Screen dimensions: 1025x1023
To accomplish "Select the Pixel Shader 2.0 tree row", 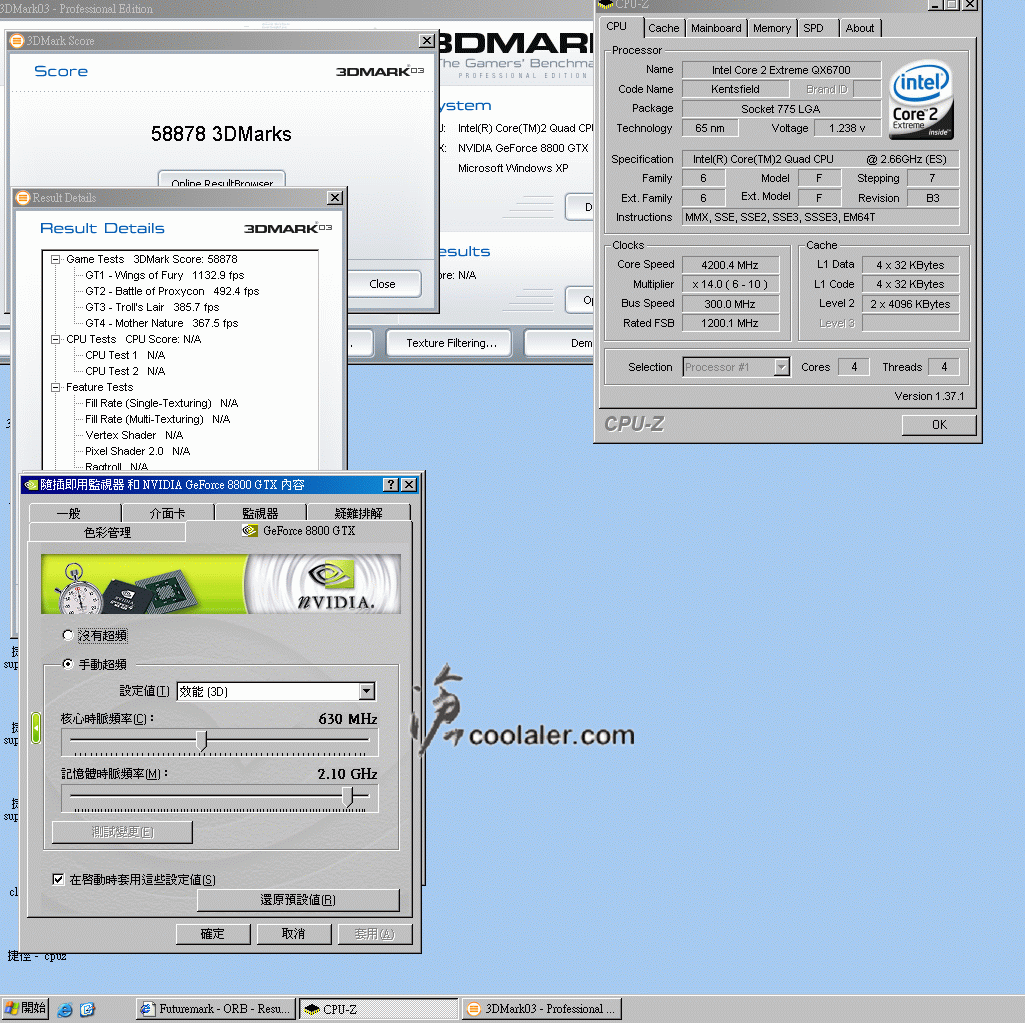I will click(x=137, y=451).
